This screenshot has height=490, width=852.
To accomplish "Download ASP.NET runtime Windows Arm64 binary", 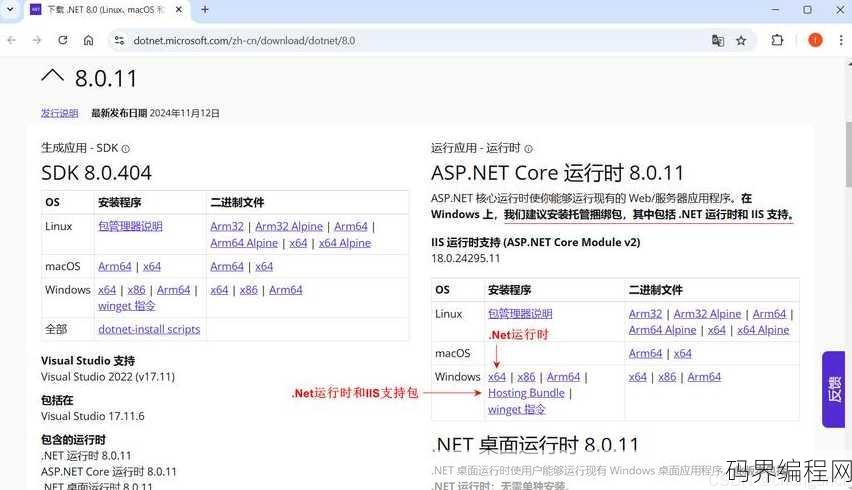I will click(704, 376).
